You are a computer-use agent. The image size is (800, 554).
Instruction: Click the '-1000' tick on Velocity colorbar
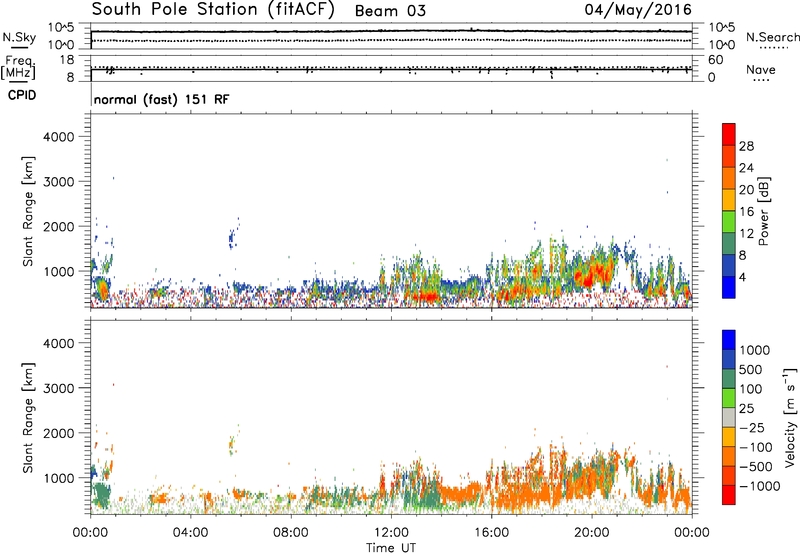pyautogui.click(x=759, y=486)
